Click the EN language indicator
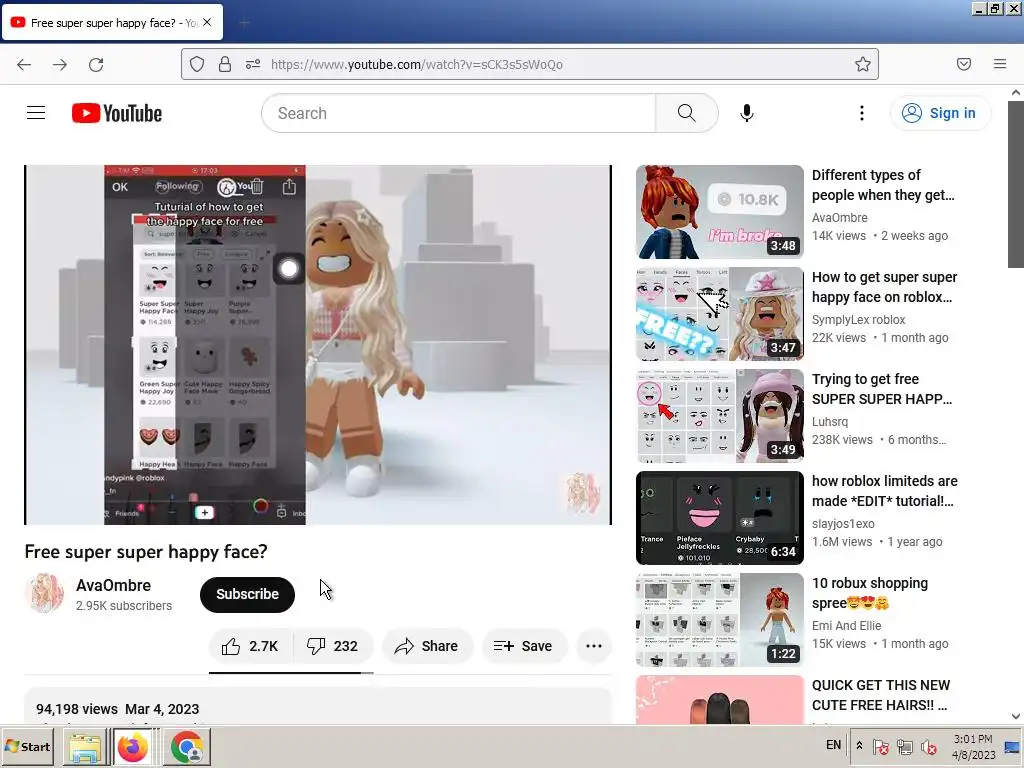Image resolution: width=1024 pixels, height=768 pixels. pyautogui.click(x=833, y=745)
